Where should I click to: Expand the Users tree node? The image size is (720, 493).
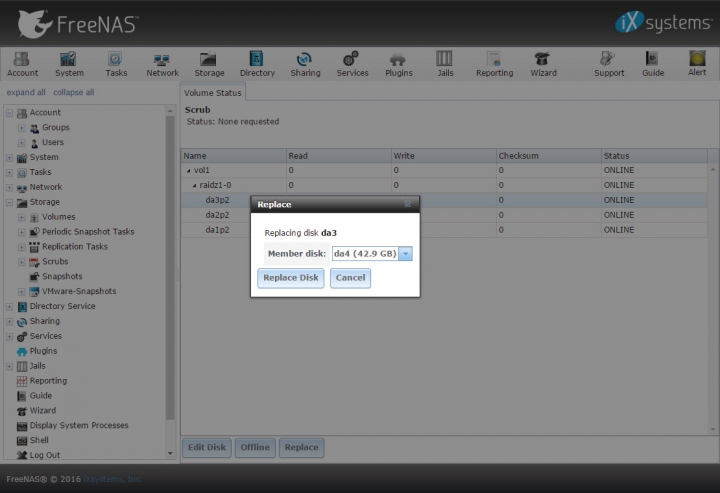tap(22, 143)
